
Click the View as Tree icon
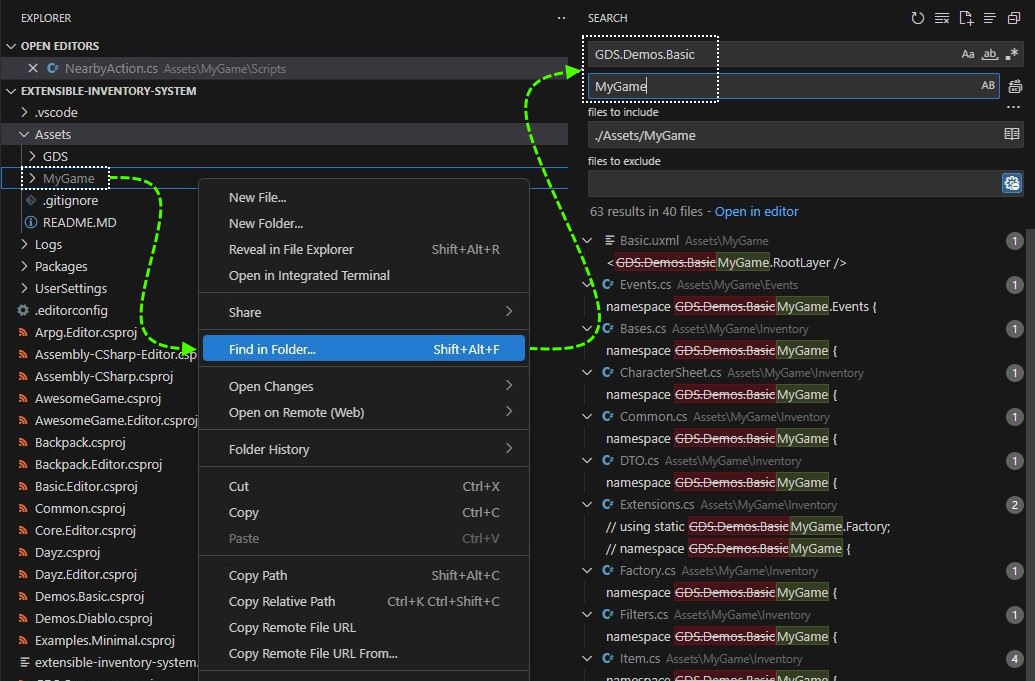tap(990, 18)
